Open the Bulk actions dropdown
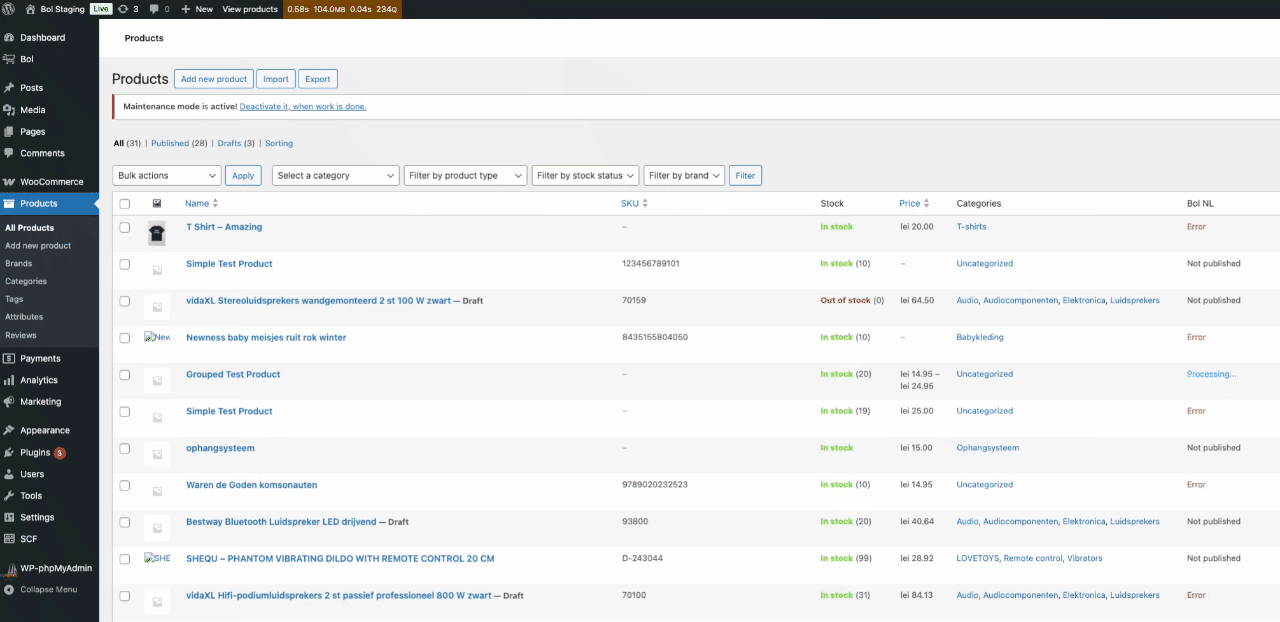Screen dimensions: 1280x622 [x=166, y=176]
